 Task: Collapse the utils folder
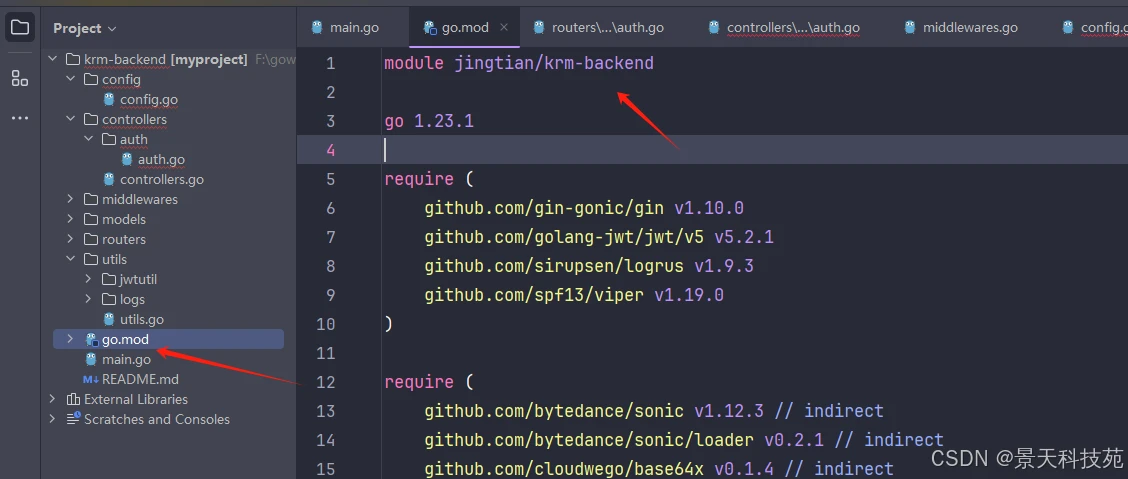click(x=70, y=259)
